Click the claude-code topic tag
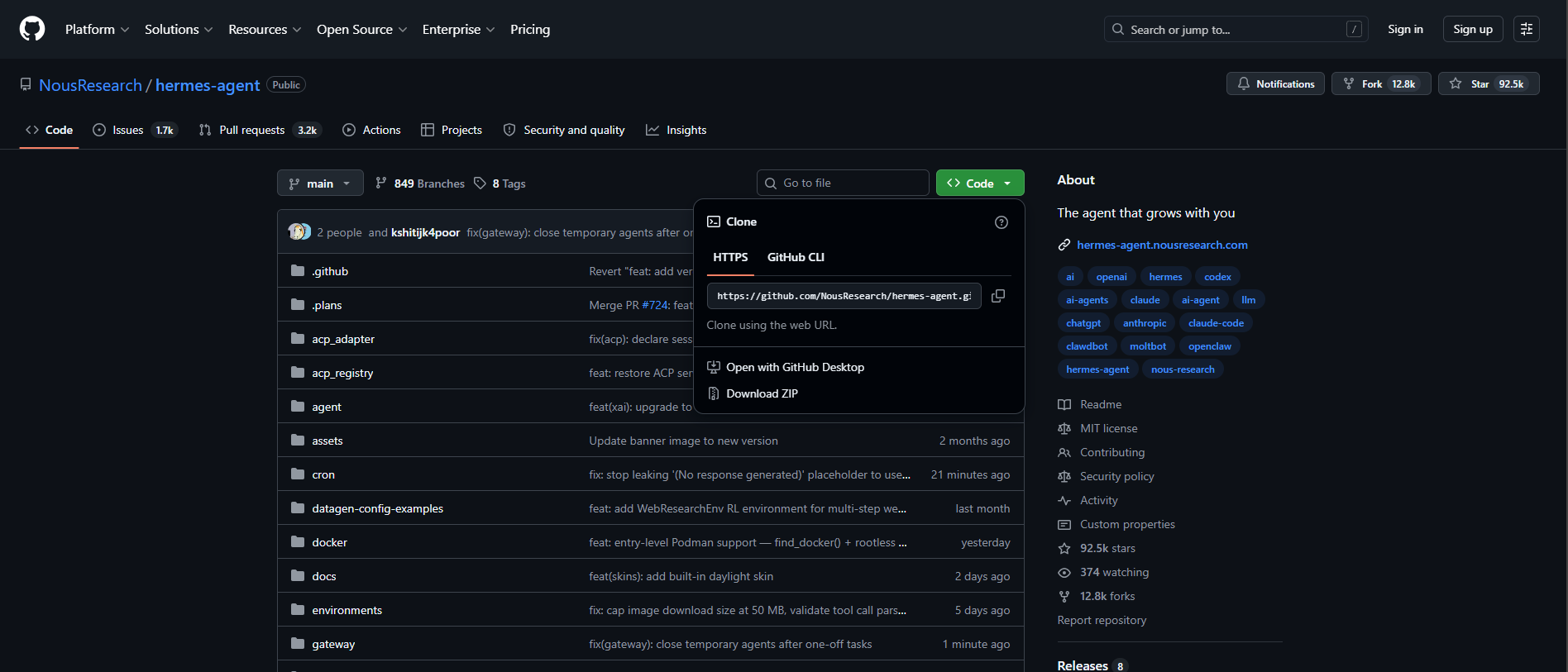 [1216, 323]
